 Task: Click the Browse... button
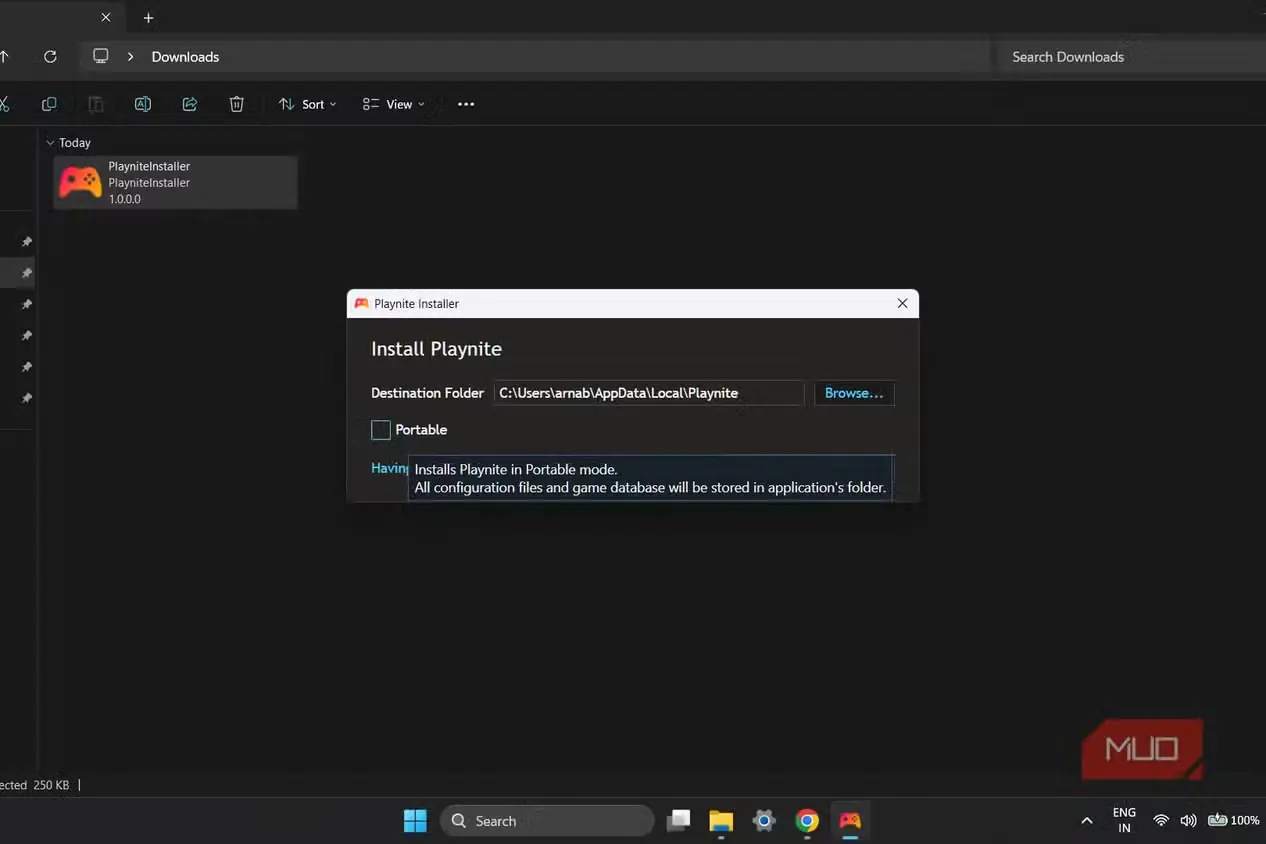[x=854, y=393]
